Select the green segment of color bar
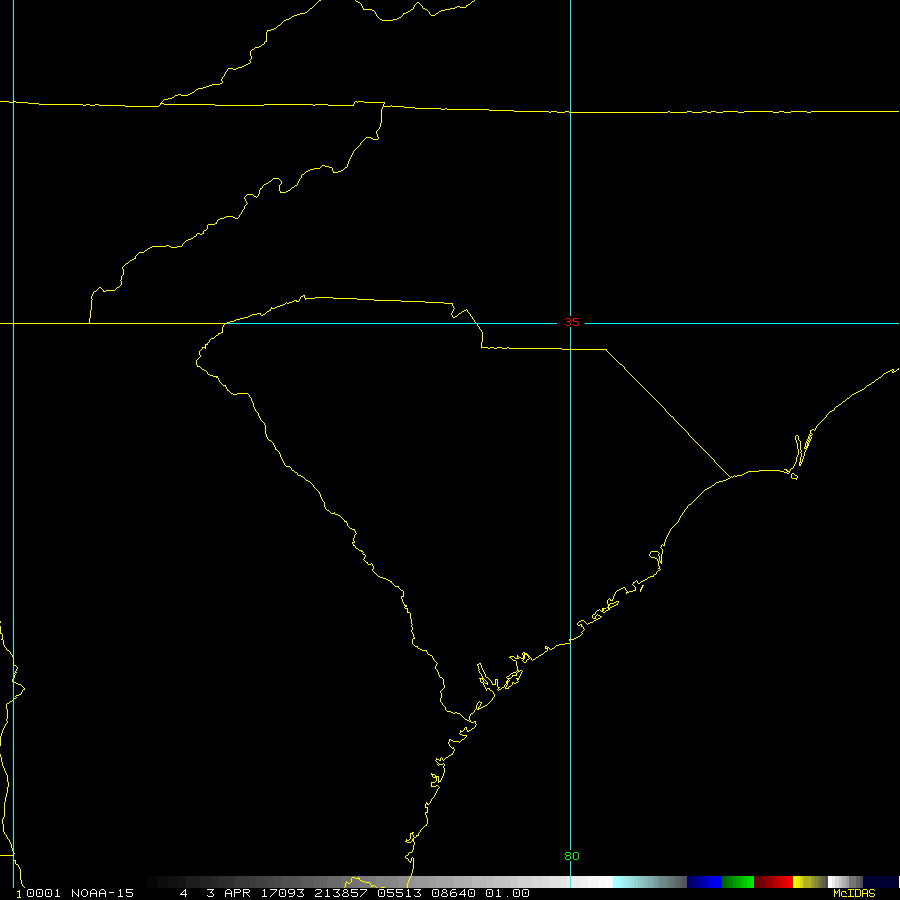 click(738, 882)
